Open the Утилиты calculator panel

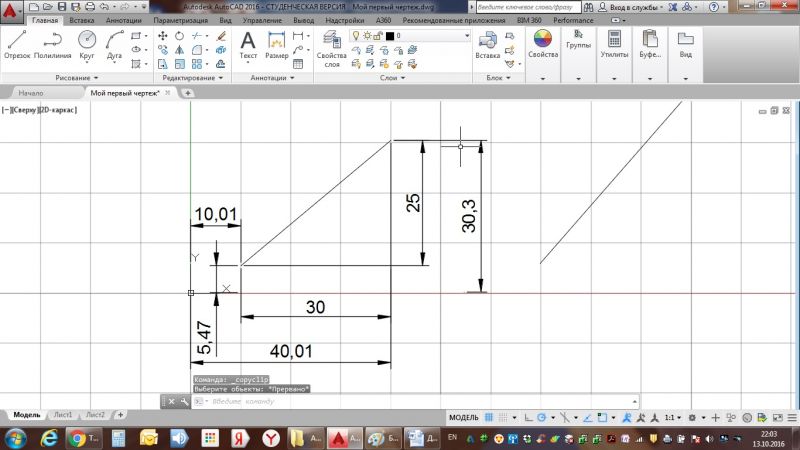614,43
